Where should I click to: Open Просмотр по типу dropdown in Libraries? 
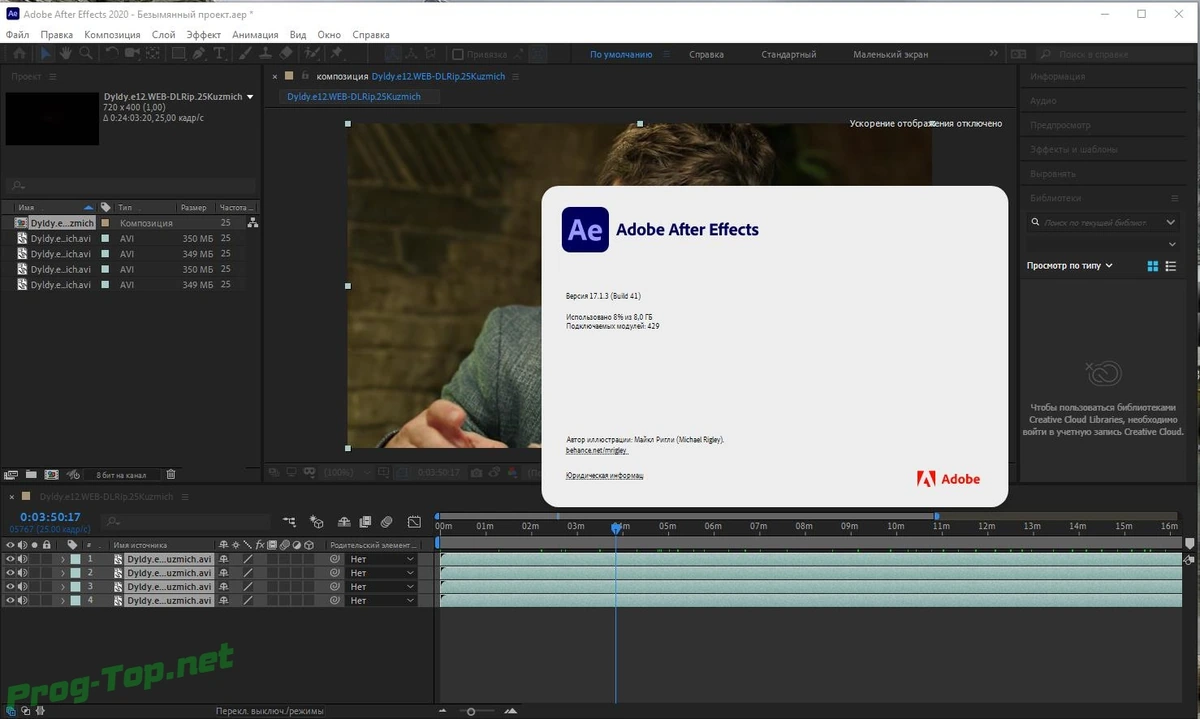(x=1070, y=266)
